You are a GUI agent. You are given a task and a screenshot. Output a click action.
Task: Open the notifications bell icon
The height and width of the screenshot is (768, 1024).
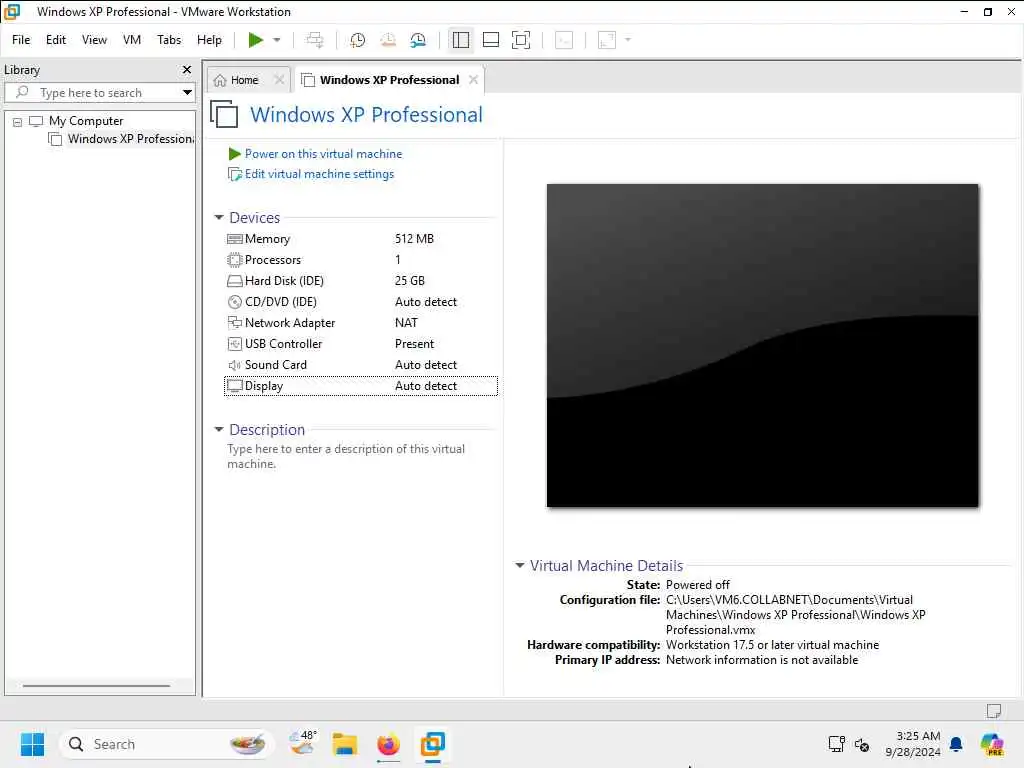tap(956, 744)
